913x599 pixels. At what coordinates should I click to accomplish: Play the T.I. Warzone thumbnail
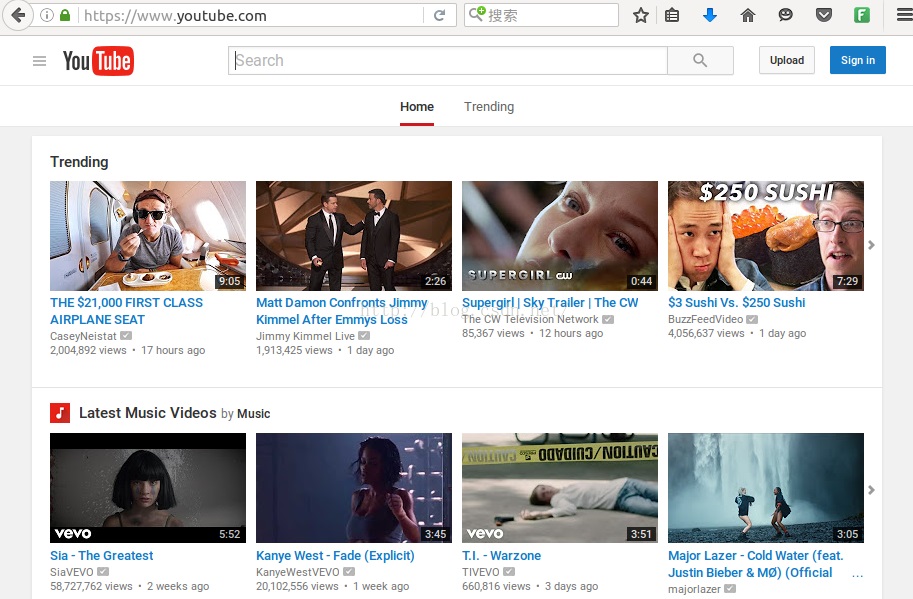click(560, 488)
